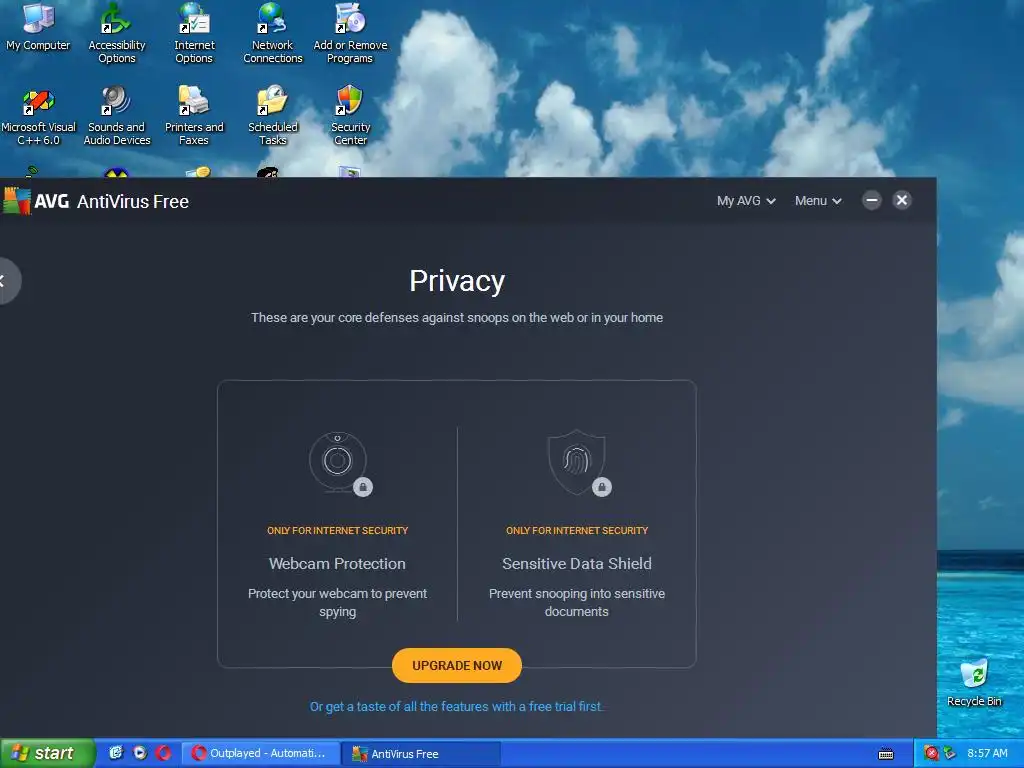The height and width of the screenshot is (768, 1024).
Task: Open Add or Remove Programs shortcut
Action: pos(350,33)
